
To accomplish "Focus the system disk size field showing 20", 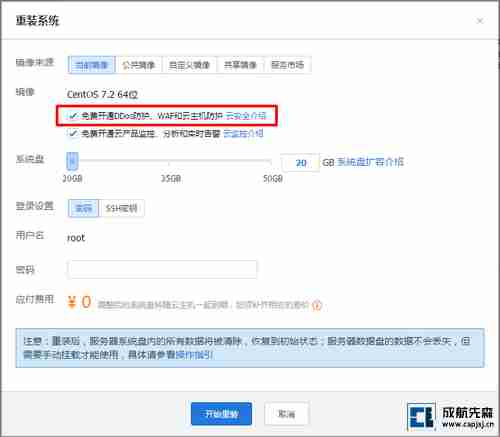I will pyautogui.click(x=301, y=163).
